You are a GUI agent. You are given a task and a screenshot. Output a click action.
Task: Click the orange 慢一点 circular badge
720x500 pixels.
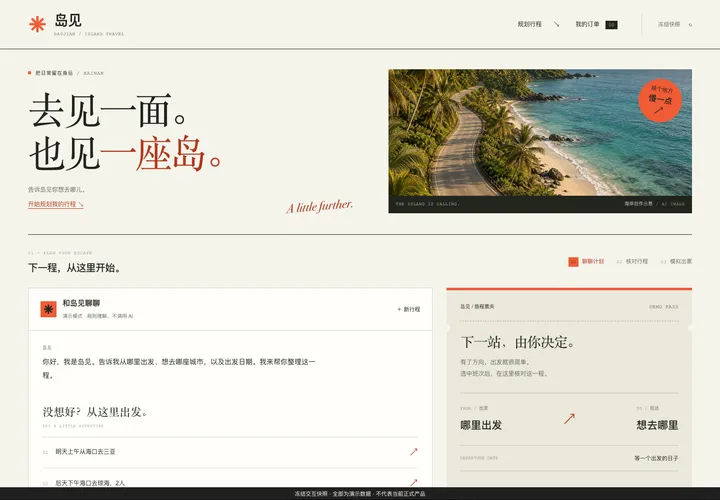click(660, 100)
